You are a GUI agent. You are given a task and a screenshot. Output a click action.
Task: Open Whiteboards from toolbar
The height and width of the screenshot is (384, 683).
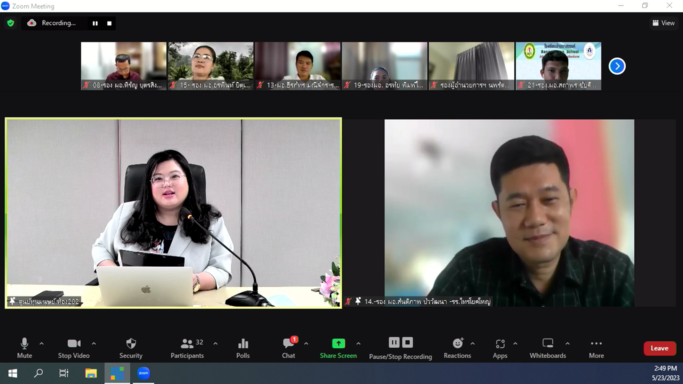(548, 348)
